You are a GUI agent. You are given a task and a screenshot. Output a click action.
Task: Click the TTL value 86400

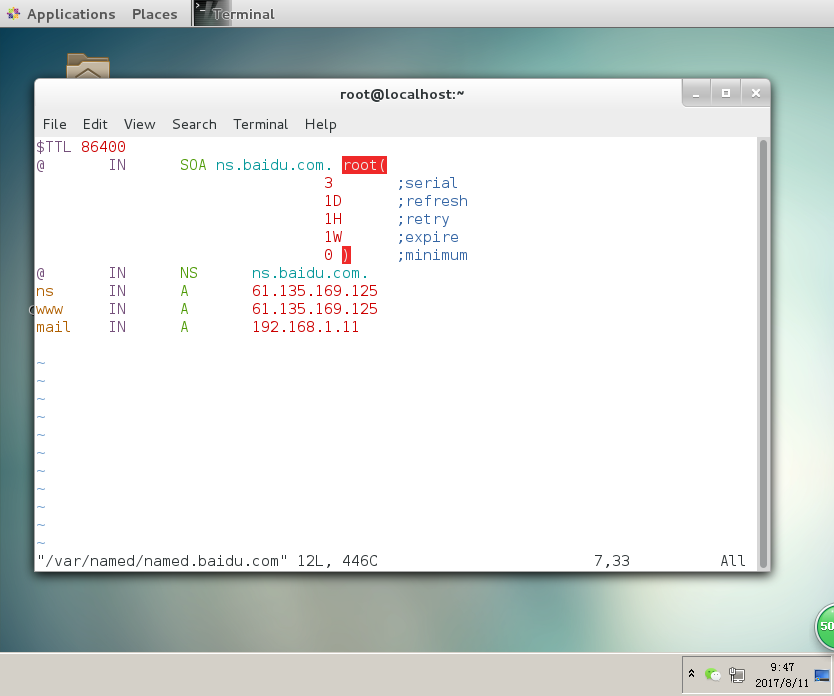(x=103, y=147)
